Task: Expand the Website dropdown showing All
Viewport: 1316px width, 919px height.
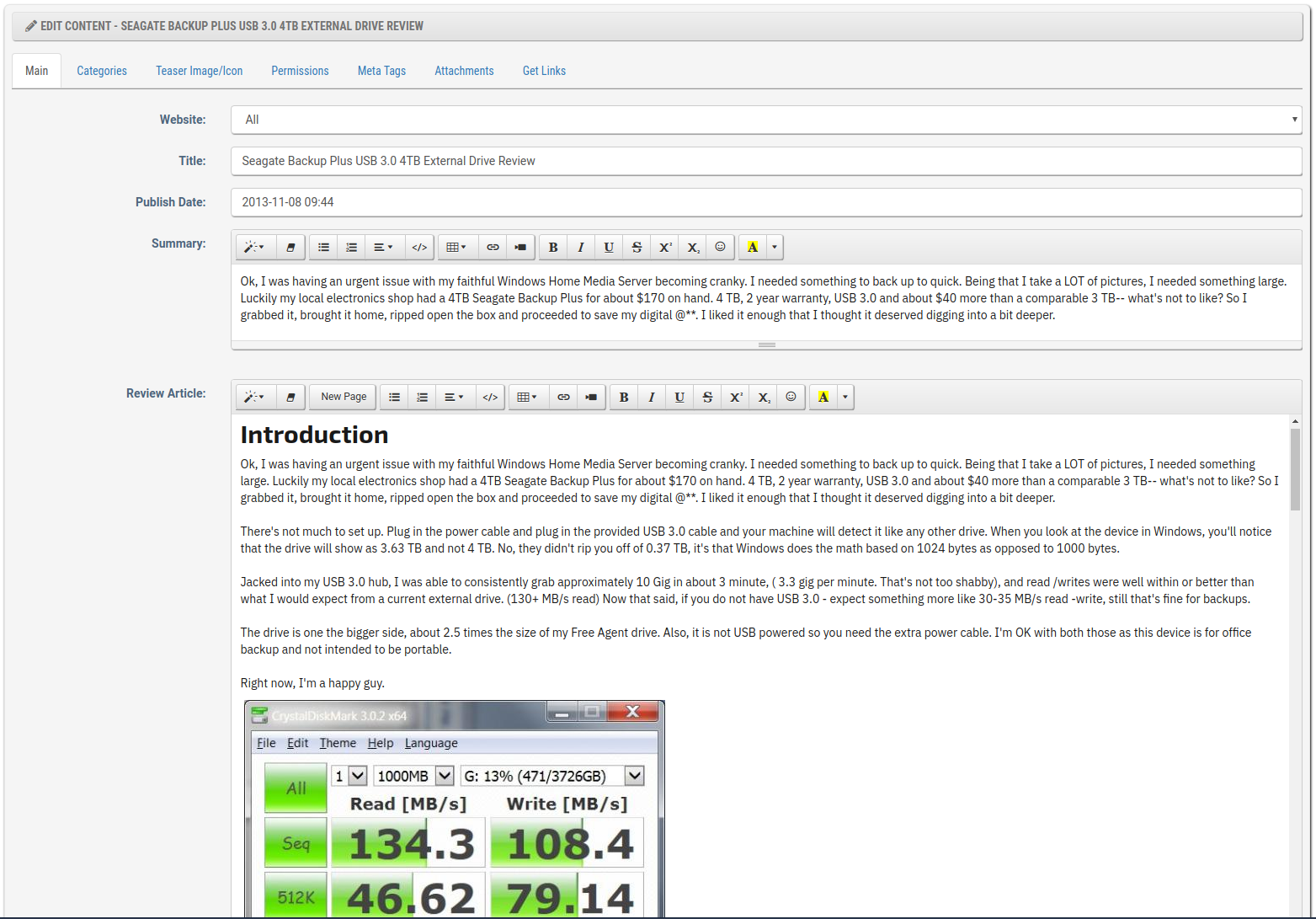Action: coord(766,120)
